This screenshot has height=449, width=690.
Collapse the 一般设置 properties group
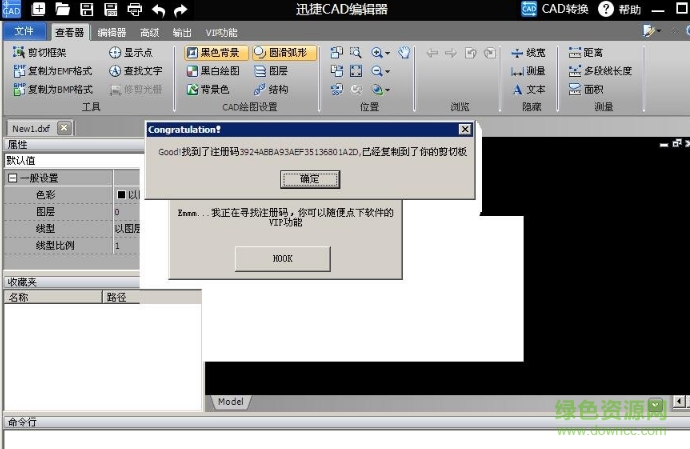point(12,178)
